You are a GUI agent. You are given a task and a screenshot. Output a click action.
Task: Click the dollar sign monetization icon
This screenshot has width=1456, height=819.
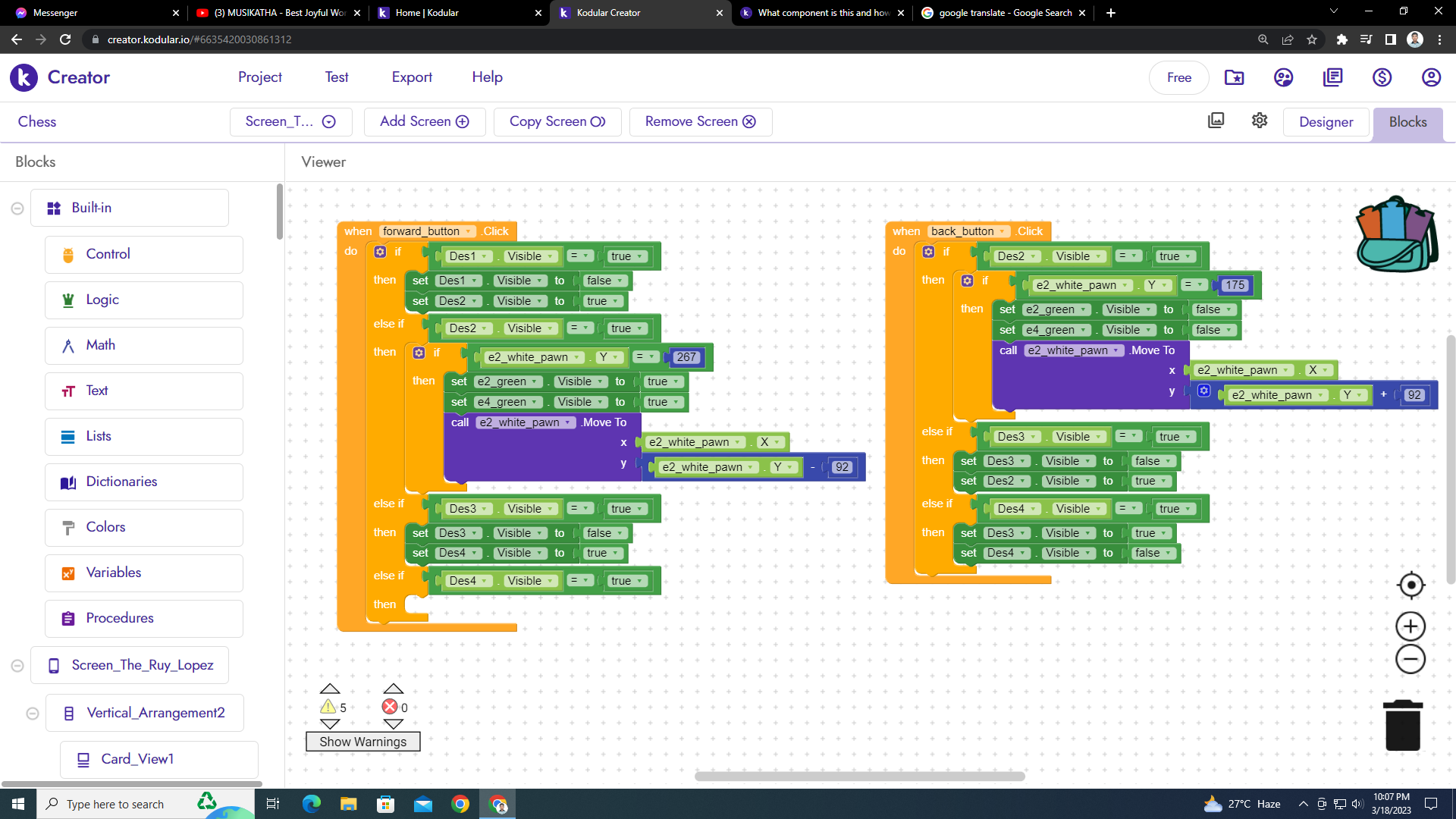click(1382, 77)
